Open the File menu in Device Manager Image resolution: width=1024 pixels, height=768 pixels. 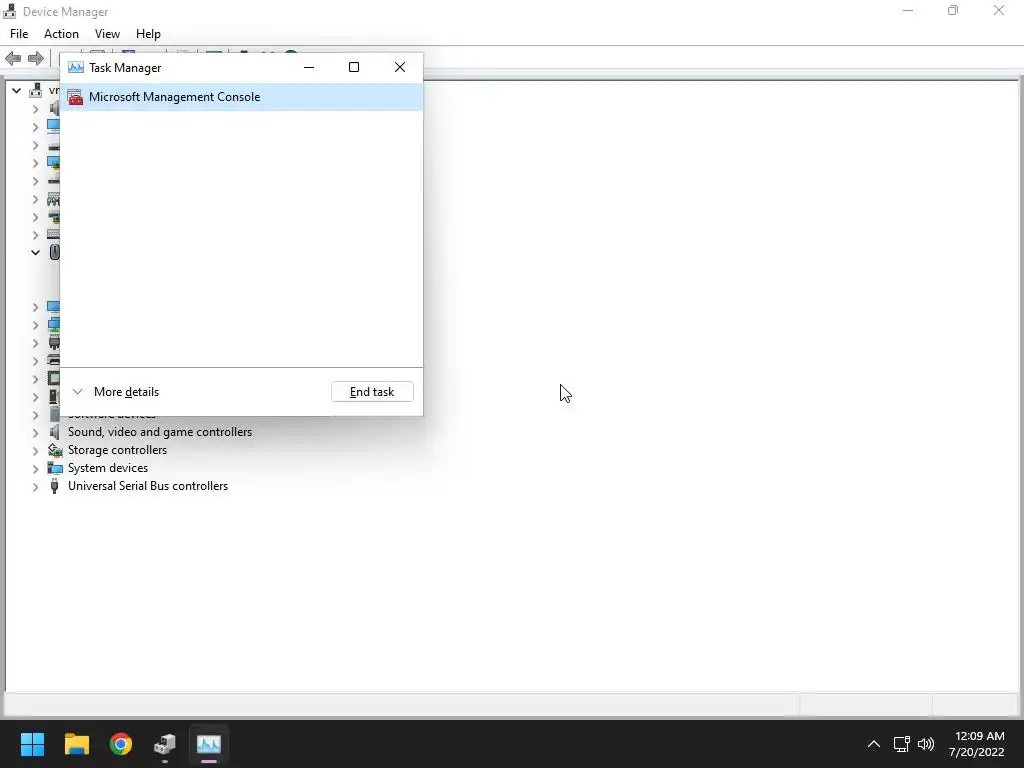(x=19, y=34)
